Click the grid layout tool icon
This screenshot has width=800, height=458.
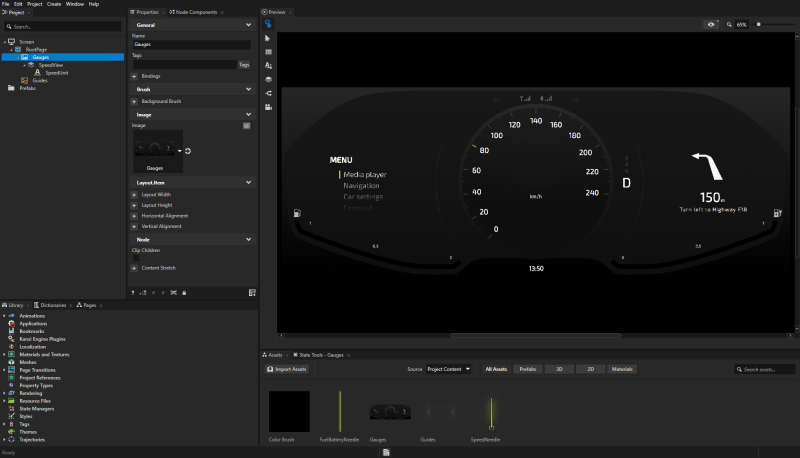pos(268,51)
